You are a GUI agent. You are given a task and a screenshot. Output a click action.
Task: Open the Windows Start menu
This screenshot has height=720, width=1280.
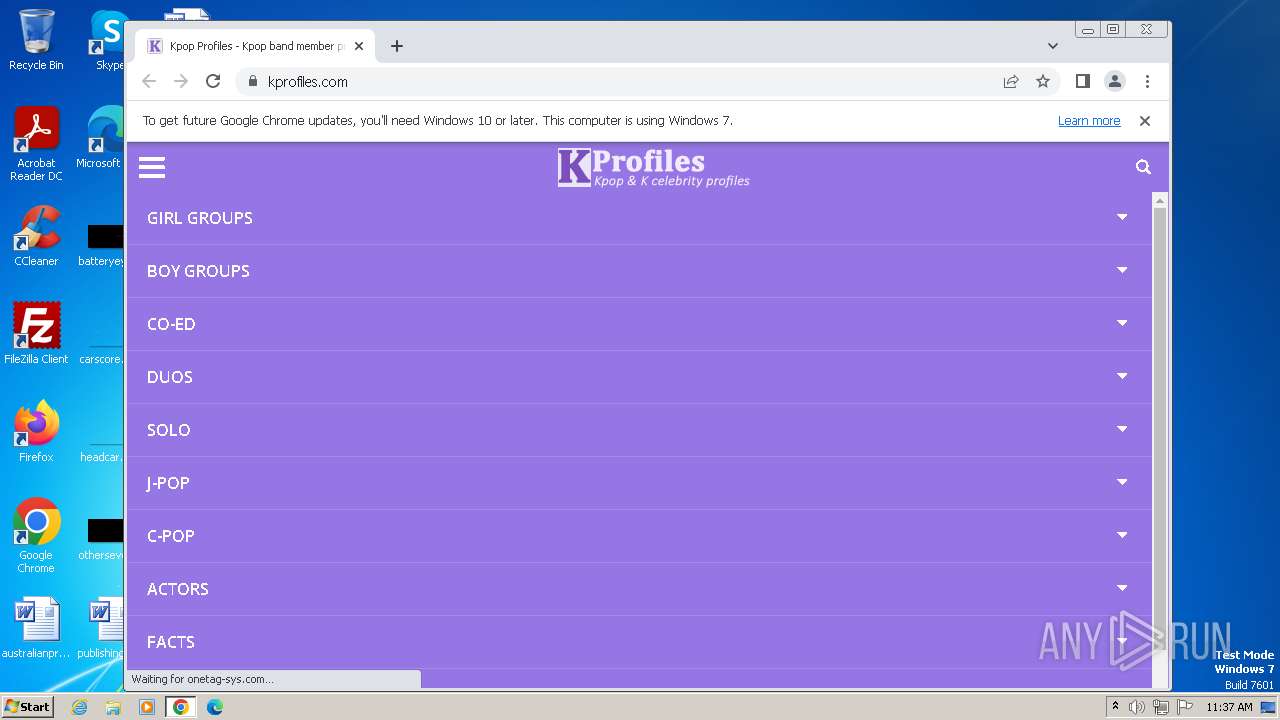[27, 707]
